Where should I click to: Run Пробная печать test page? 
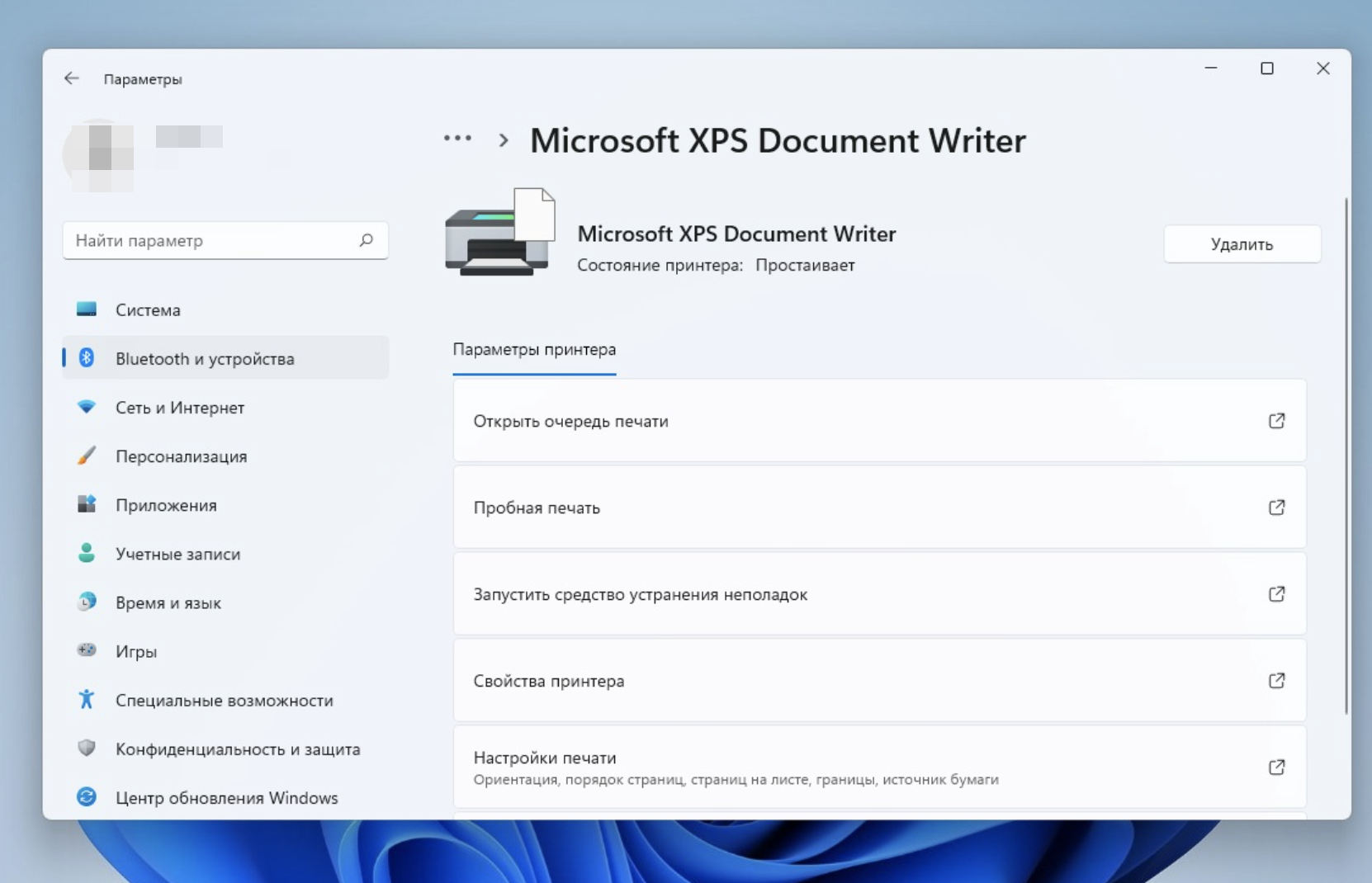point(879,508)
